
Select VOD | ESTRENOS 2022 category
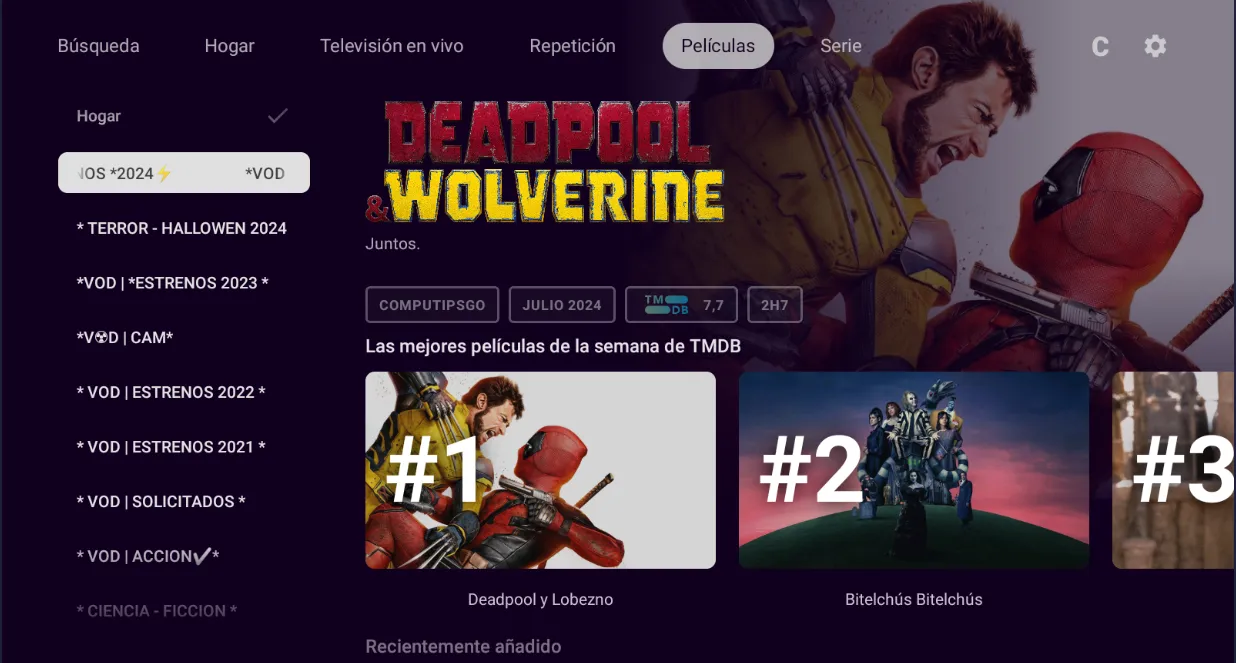[x=171, y=392]
